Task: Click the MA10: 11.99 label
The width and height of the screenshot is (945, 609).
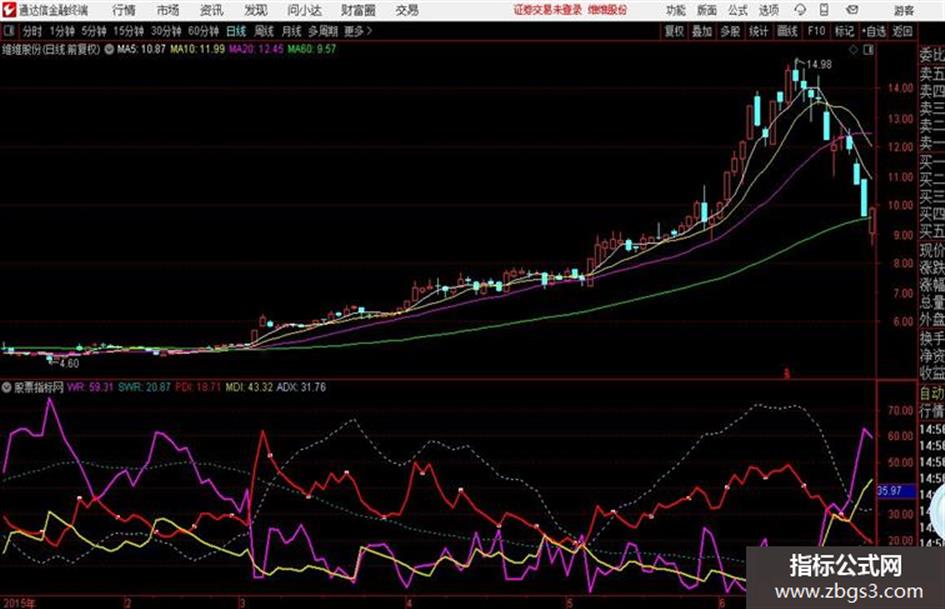Action: click(198, 49)
